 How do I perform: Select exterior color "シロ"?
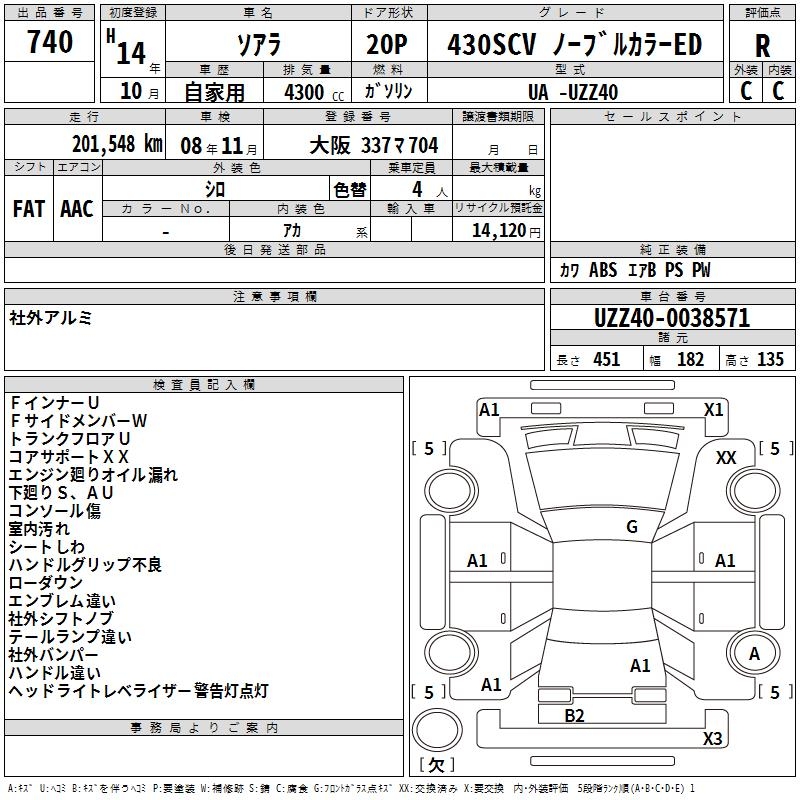click(215, 190)
